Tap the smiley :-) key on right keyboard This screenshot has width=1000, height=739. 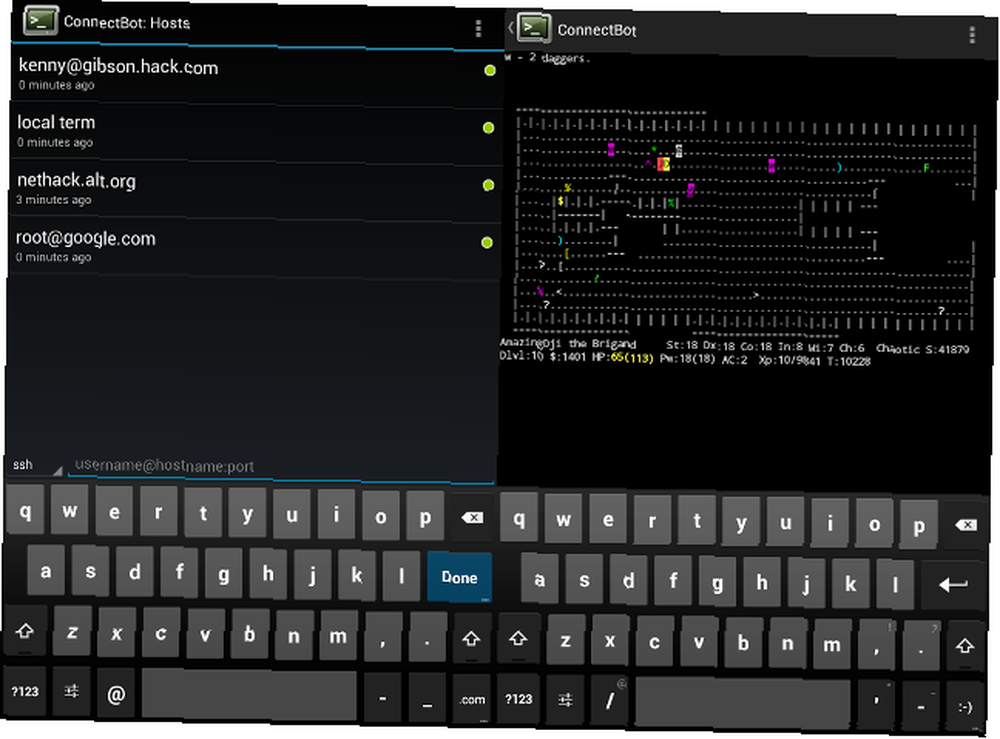965,707
